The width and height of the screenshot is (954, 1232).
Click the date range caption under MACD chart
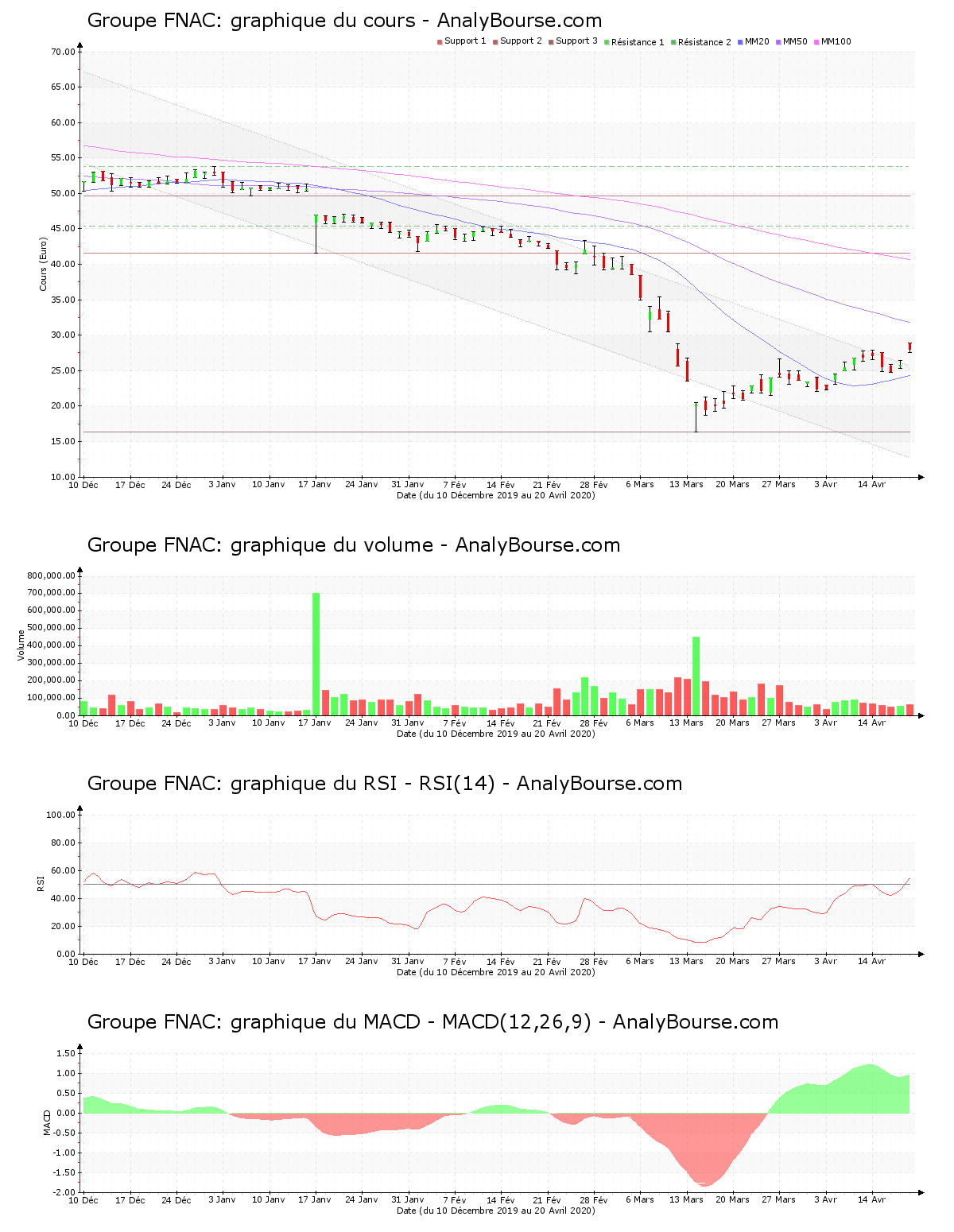(x=496, y=1211)
